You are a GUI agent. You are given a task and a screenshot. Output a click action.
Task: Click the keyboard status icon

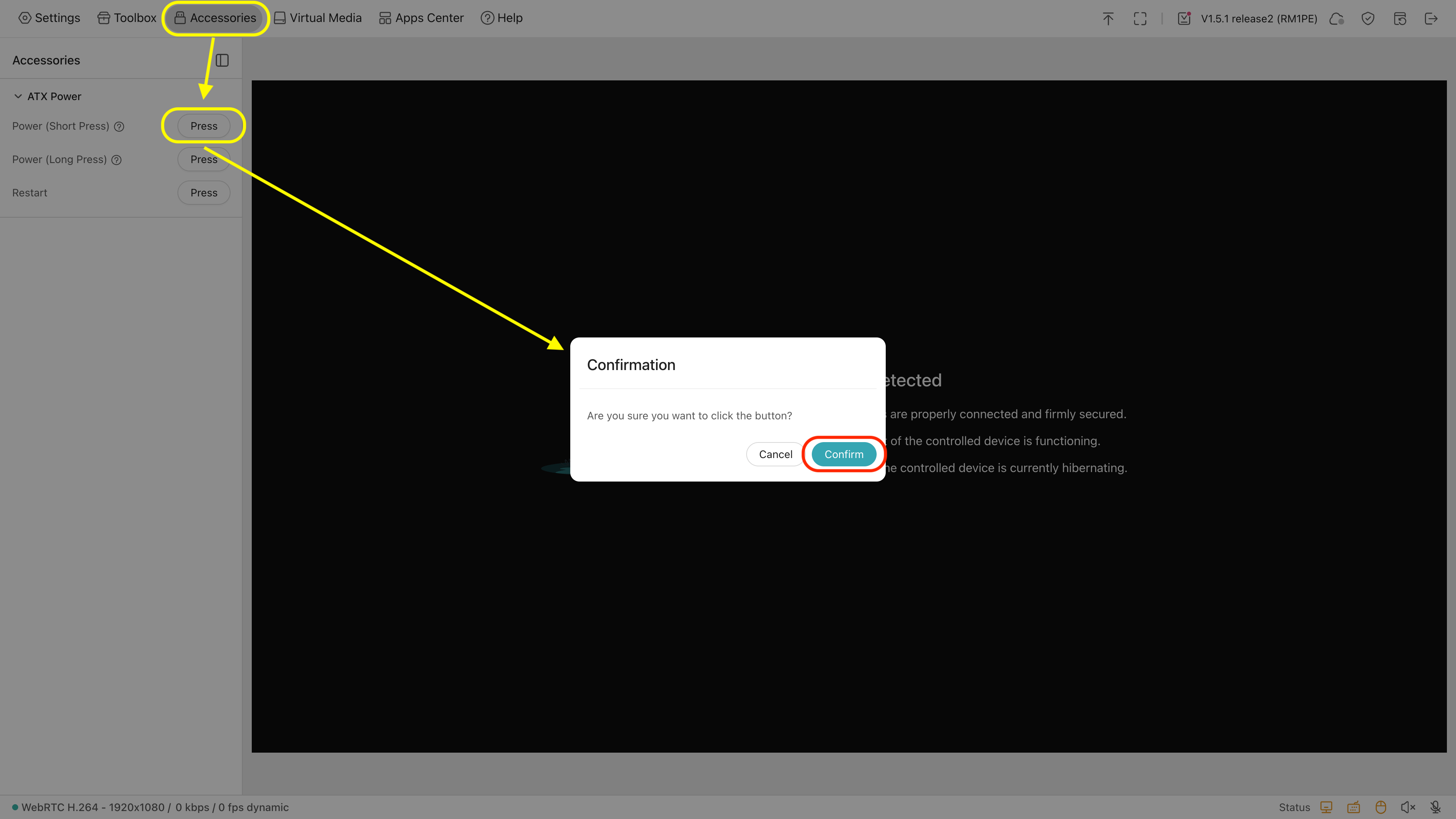click(1353, 807)
